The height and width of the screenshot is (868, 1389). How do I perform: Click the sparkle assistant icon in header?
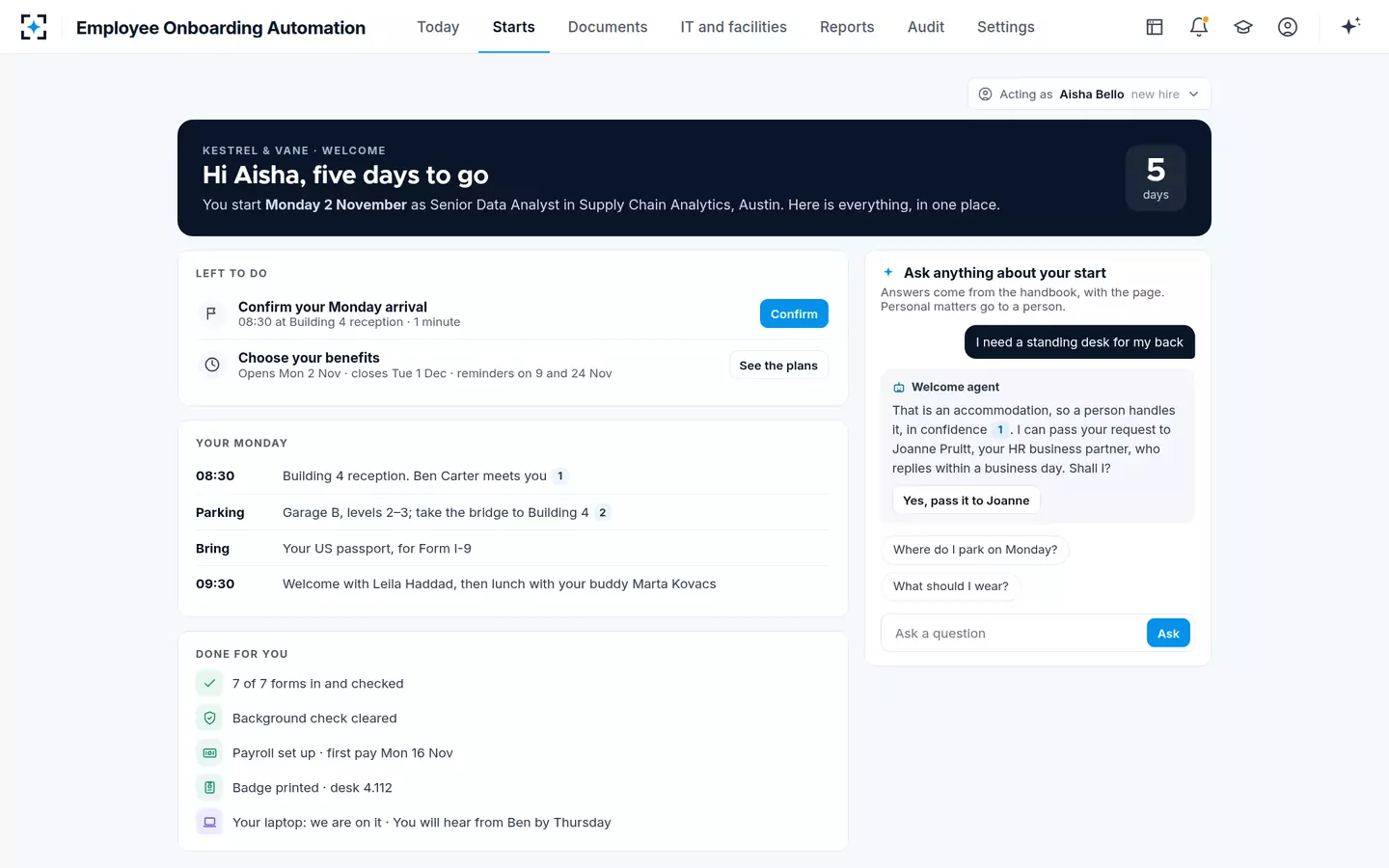(x=1350, y=26)
